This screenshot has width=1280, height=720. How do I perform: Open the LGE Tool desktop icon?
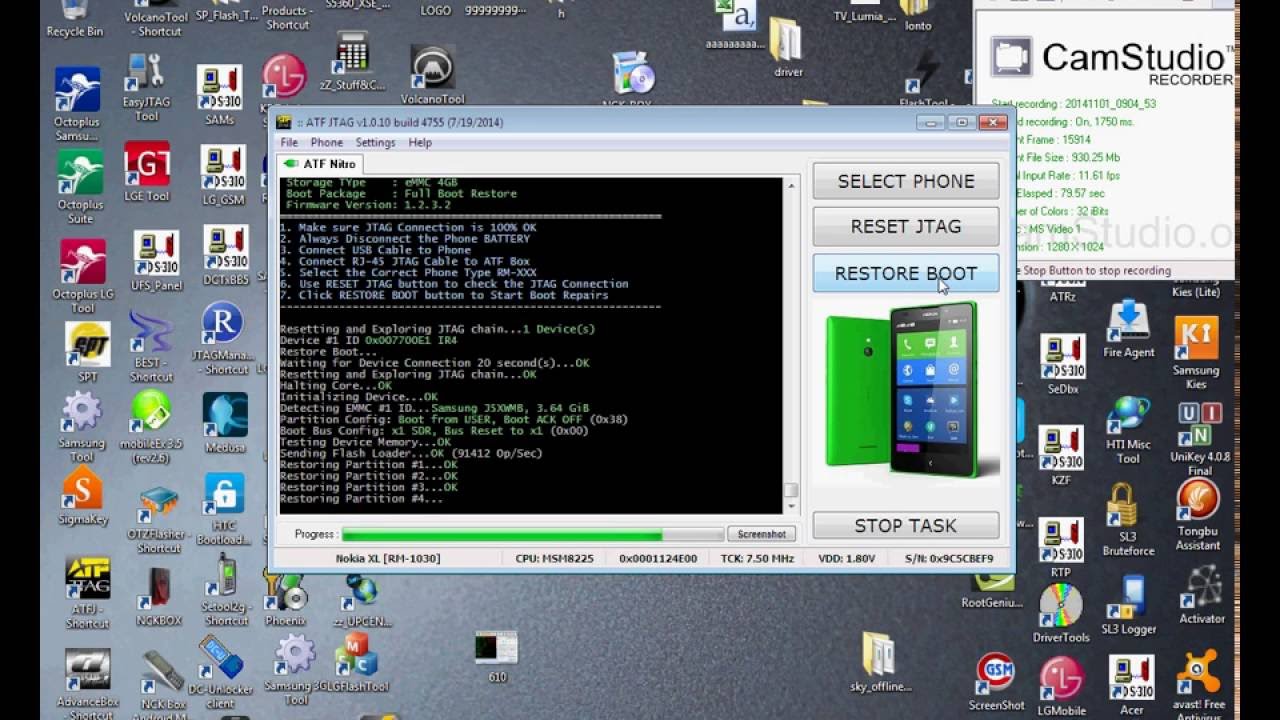pyautogui.click(x=147, y=172)
